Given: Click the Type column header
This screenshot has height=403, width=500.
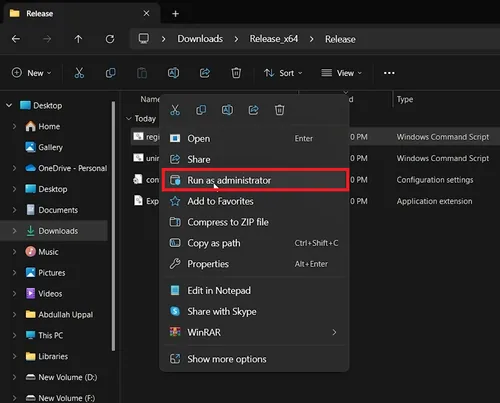Looking at the screenshot, I should coord(405,99).
